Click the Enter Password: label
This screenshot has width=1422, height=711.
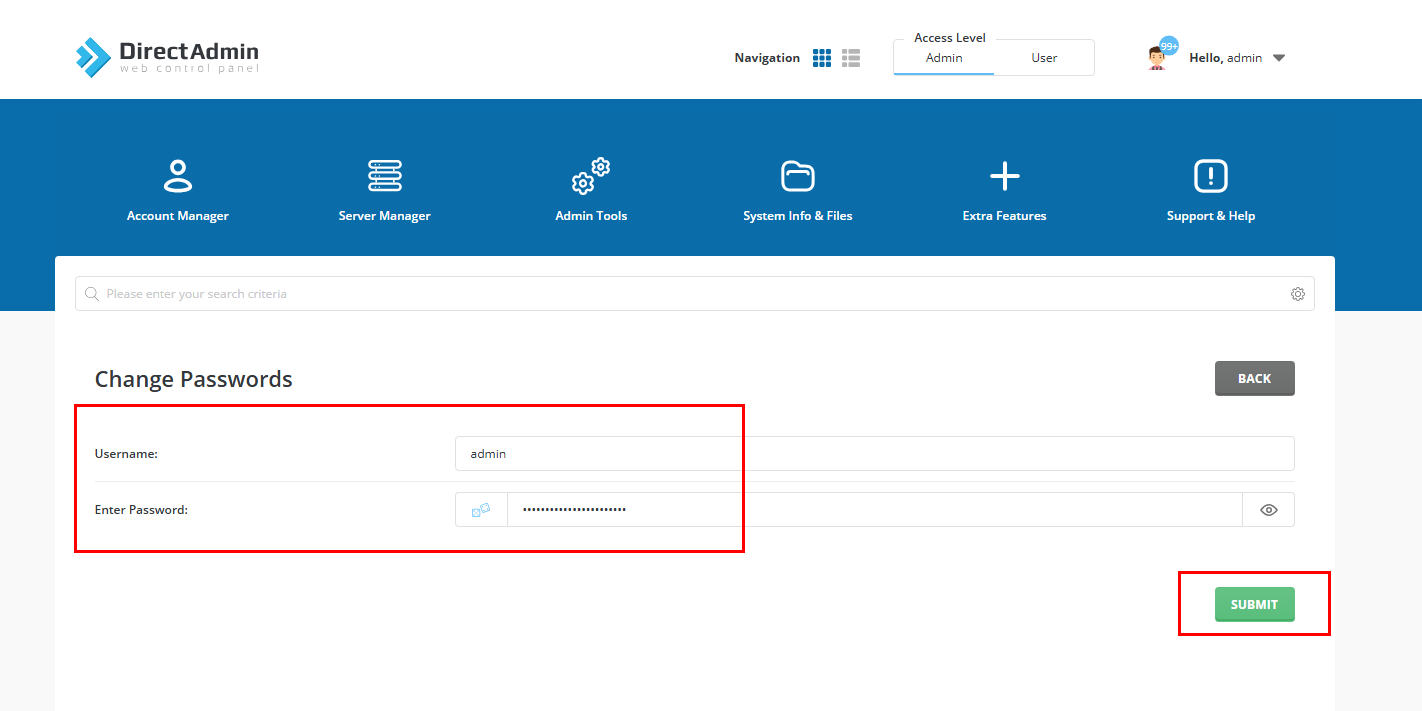(x=141, y=509)
